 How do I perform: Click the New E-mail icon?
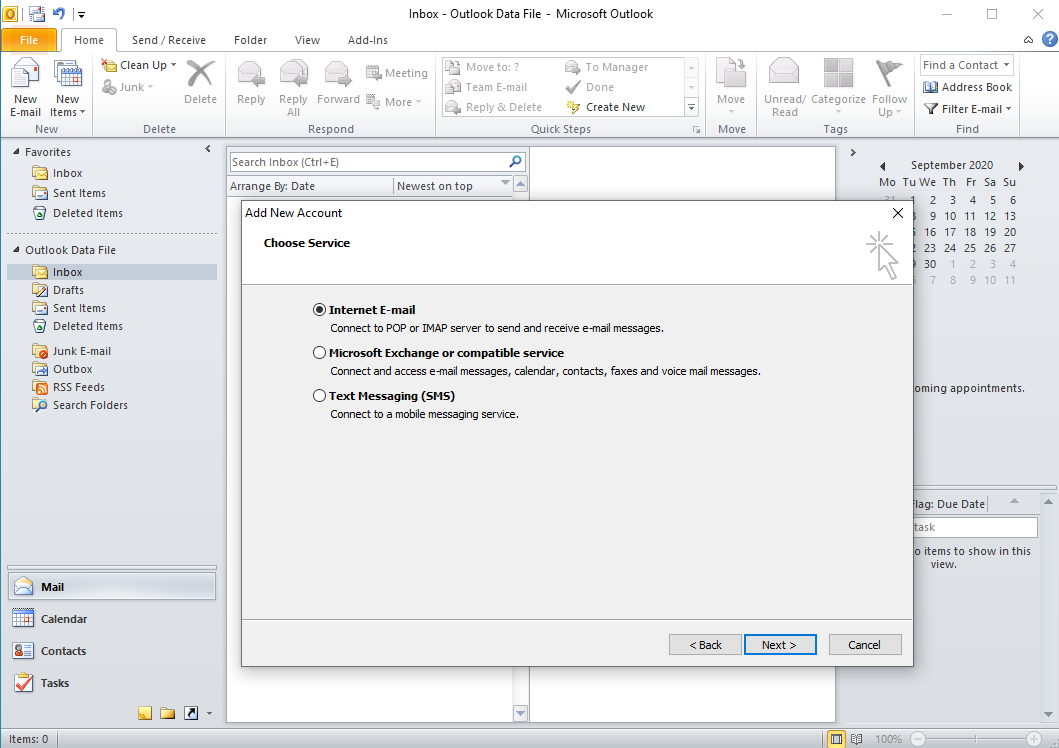25,74
